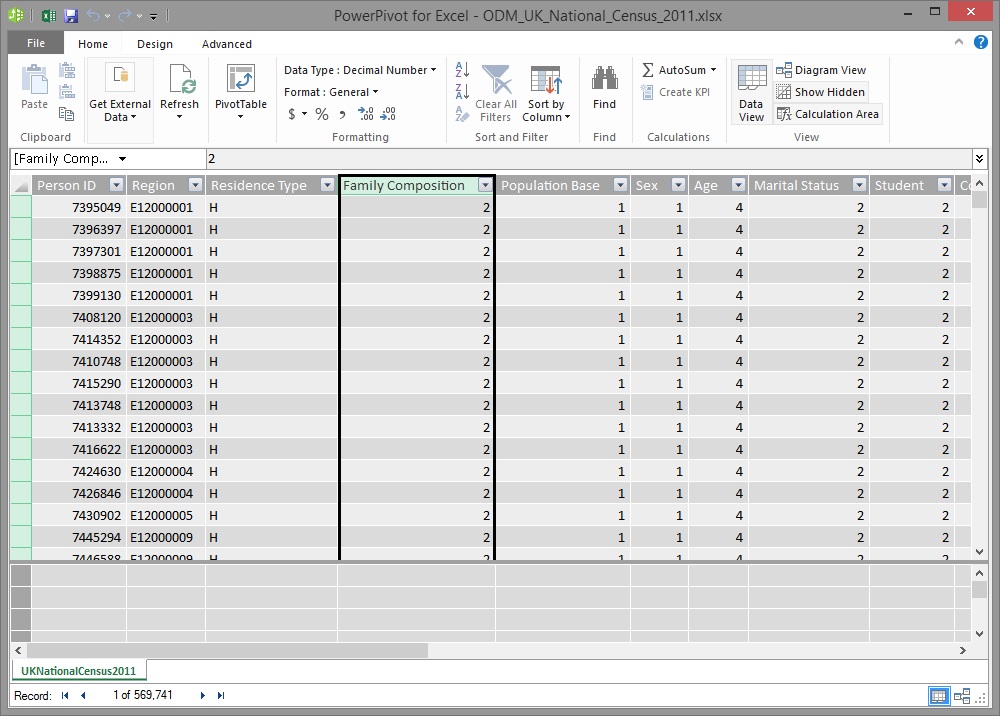Open Family Composition filter dropdown
Viewport: 1000px width, 716px height.
(x=485, y=186)
